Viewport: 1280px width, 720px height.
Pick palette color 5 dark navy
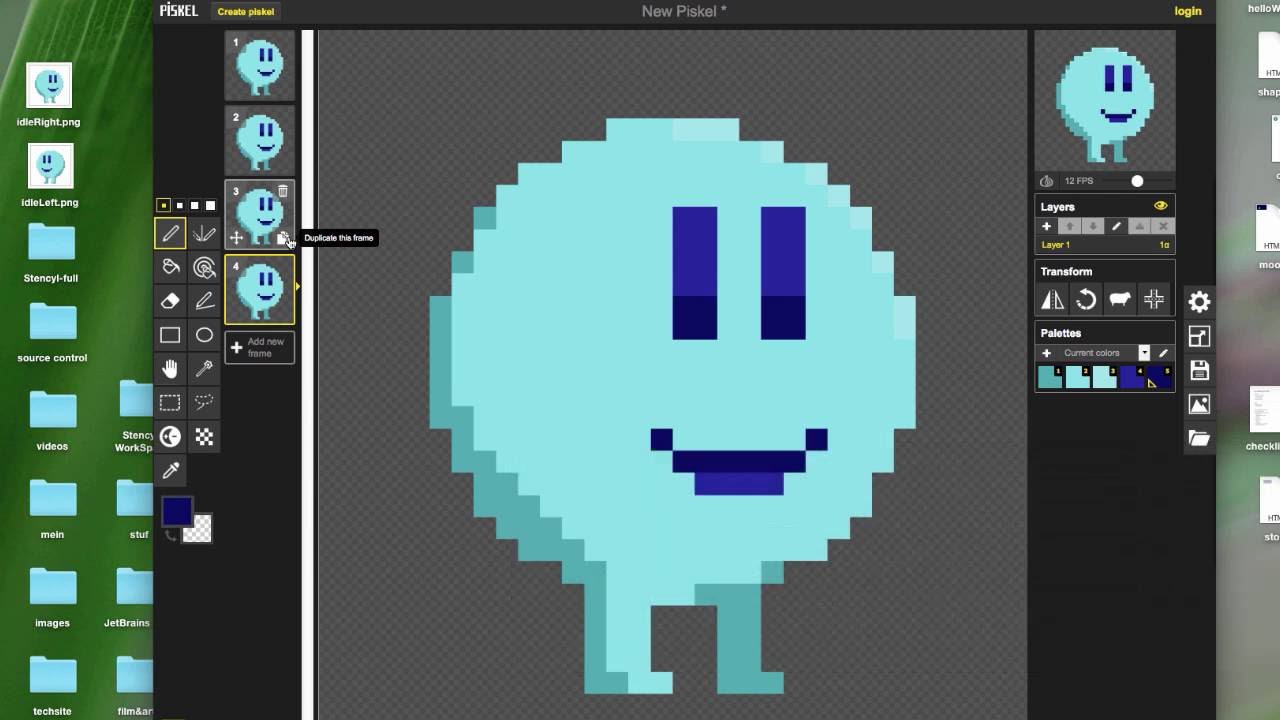point(1158,377)
